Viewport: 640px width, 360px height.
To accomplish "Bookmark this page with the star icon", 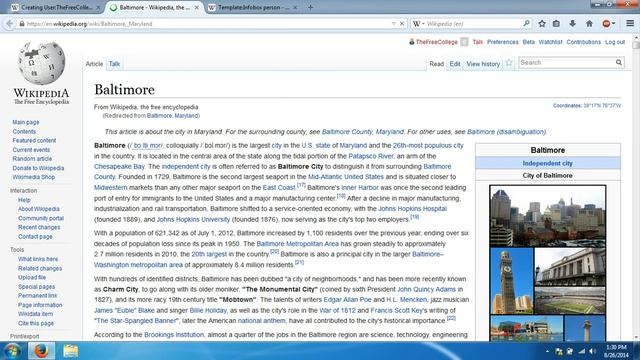I will tap(542, 24).
